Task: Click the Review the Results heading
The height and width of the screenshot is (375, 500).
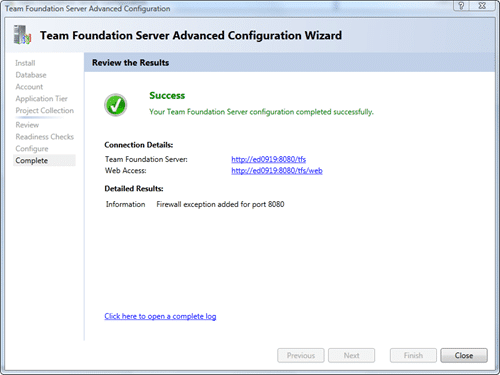Action: point(131,63)
